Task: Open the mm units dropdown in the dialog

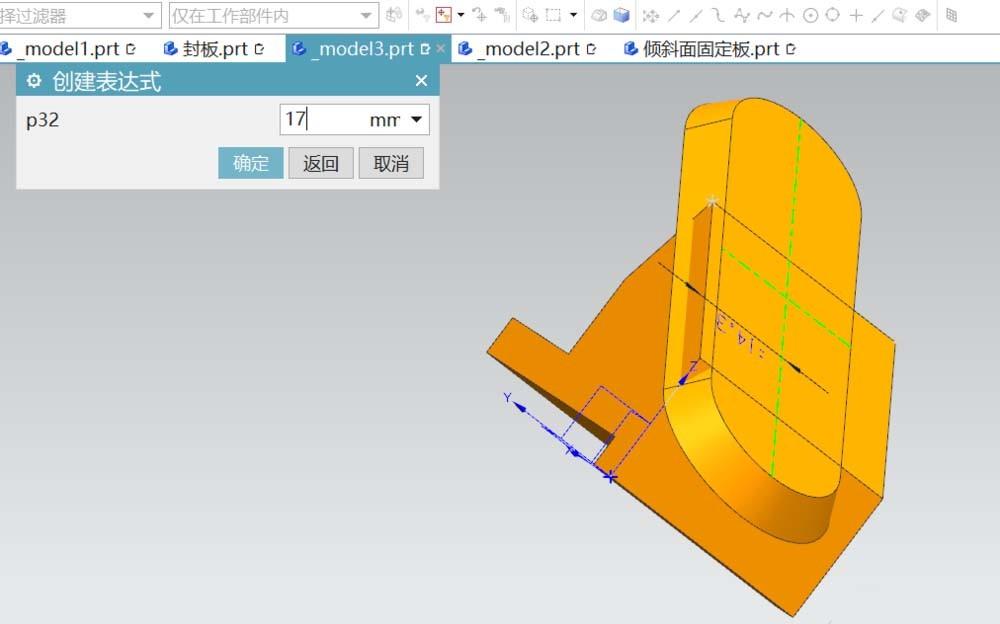Action: (420, 119)
